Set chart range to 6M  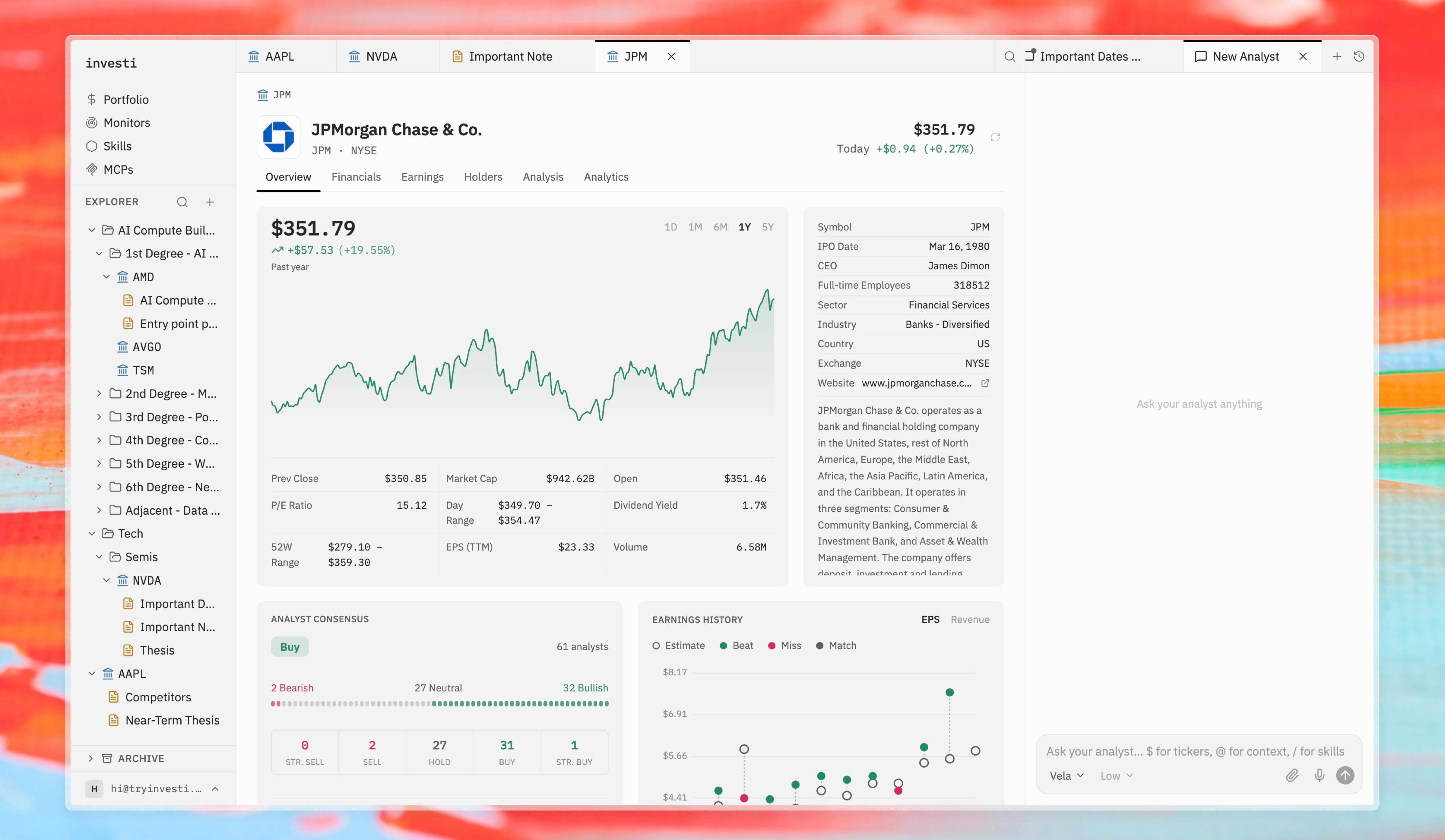coord(720,227)
